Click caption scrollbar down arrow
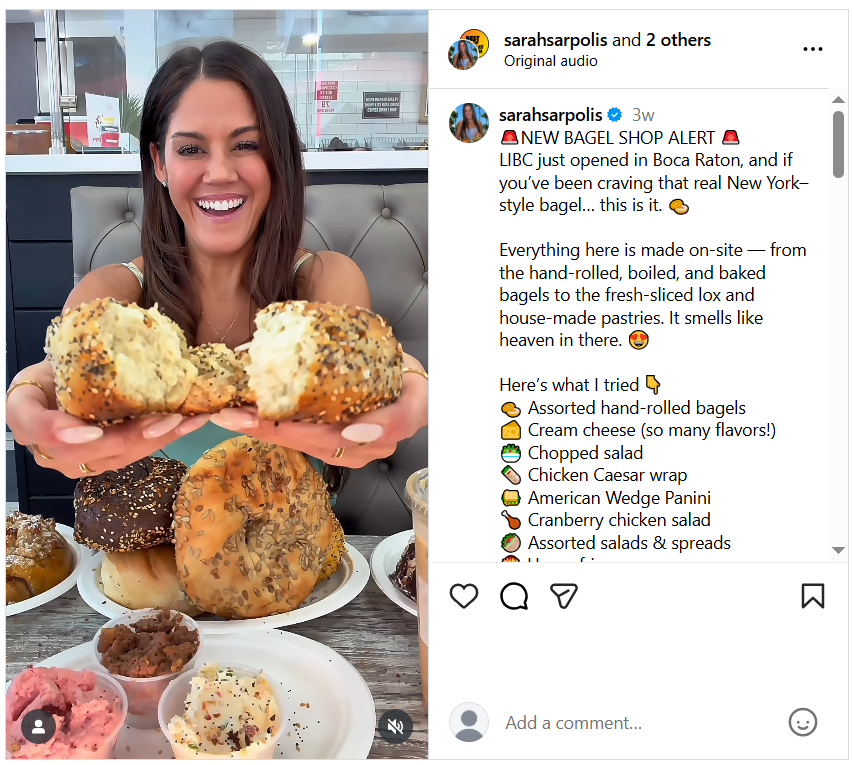Screen dimensions: 854x765 pos(838,550)
